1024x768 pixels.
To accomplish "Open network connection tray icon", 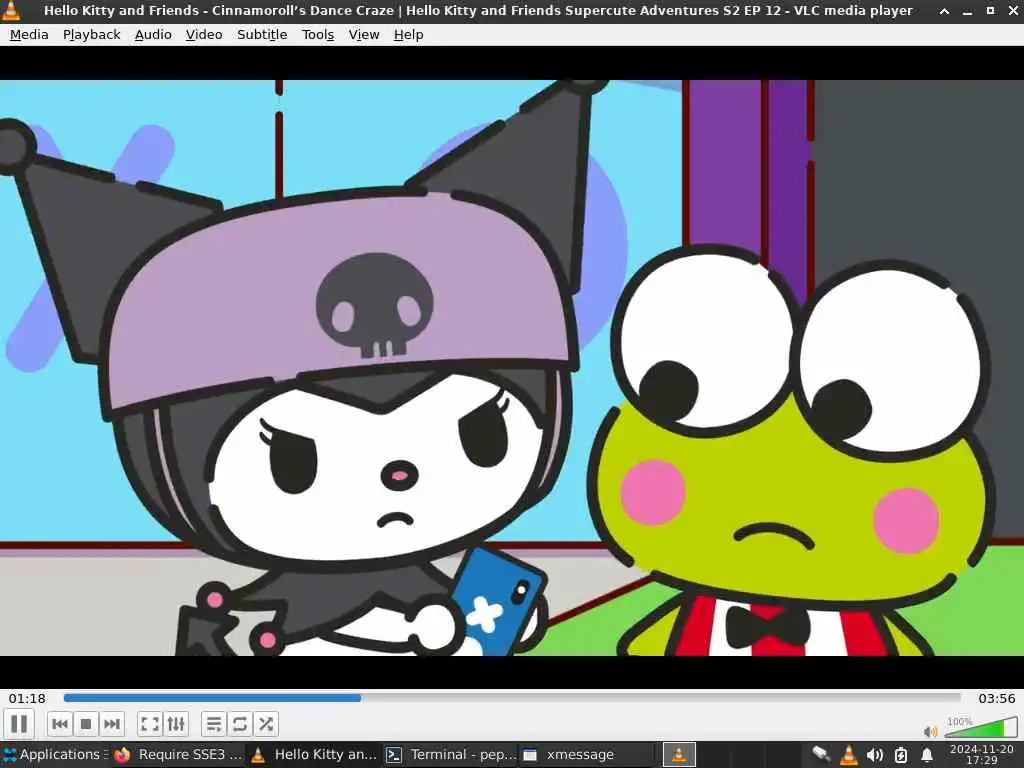I will [x=821, y=755].
